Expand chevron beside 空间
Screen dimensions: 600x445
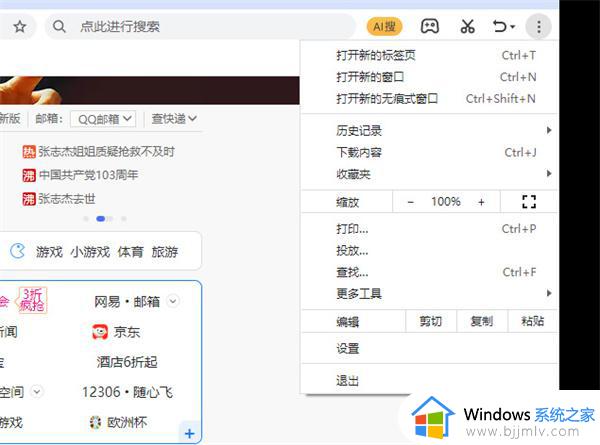pos(37,392)
